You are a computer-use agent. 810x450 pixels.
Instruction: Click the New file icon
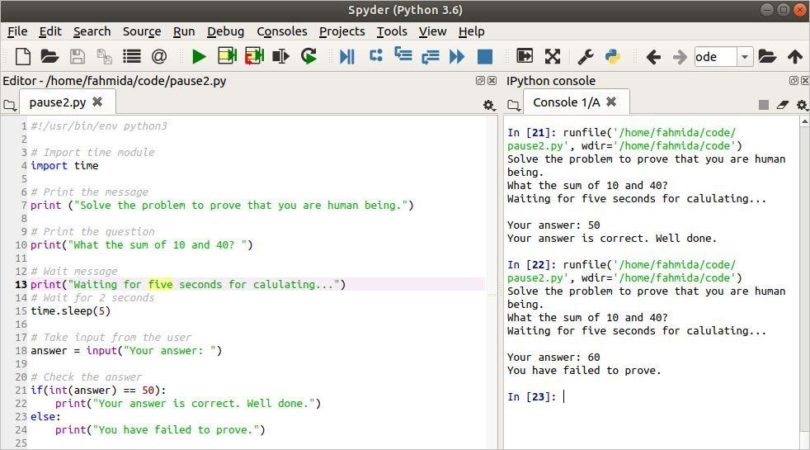[22, 57]
